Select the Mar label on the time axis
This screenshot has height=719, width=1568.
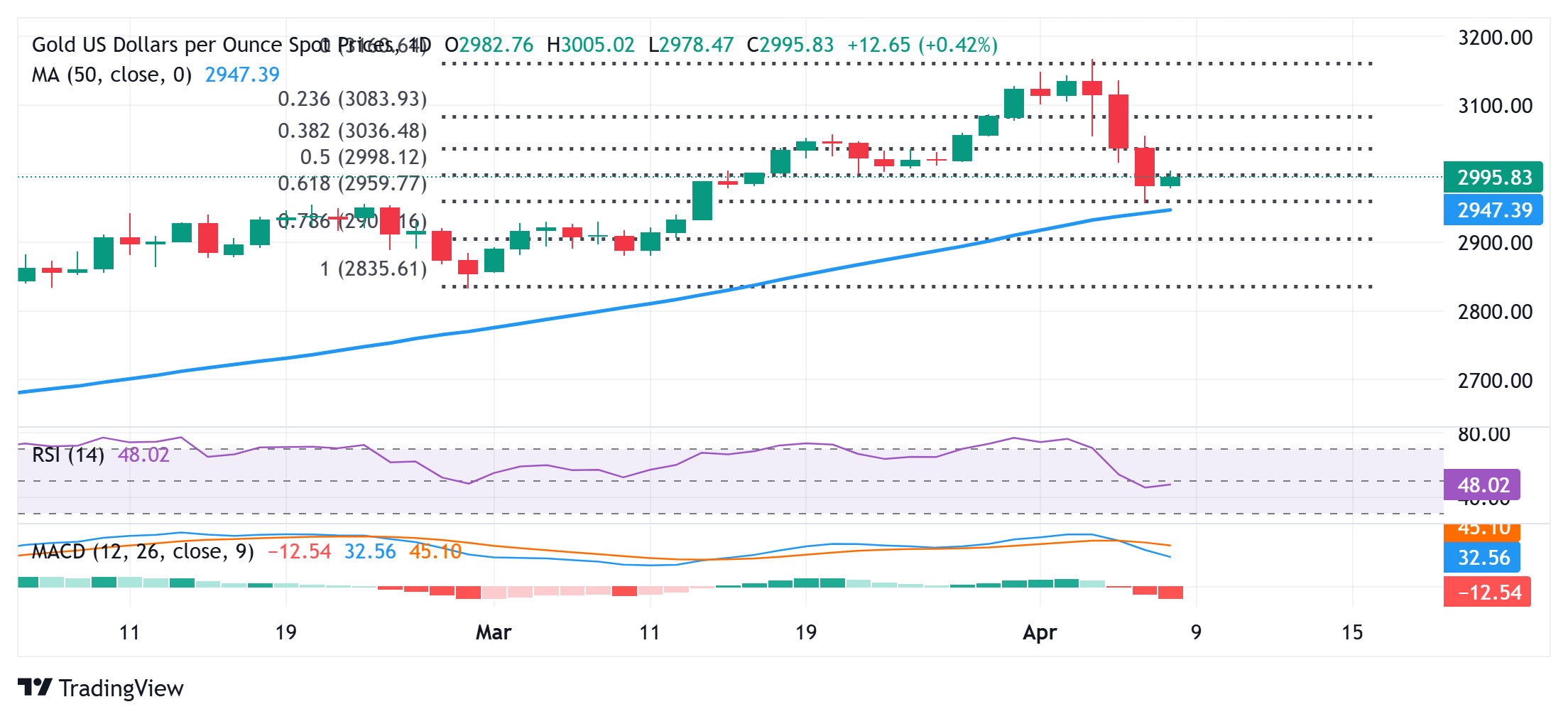pos(494,631)
